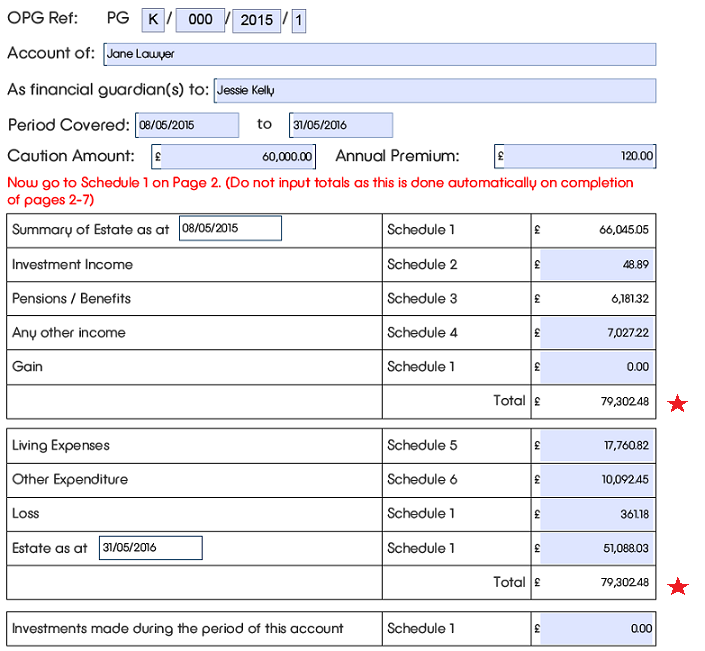Click the OPG Ref field containing 000
The height and width of the screenshot is (651, 705).
point(200,20)
